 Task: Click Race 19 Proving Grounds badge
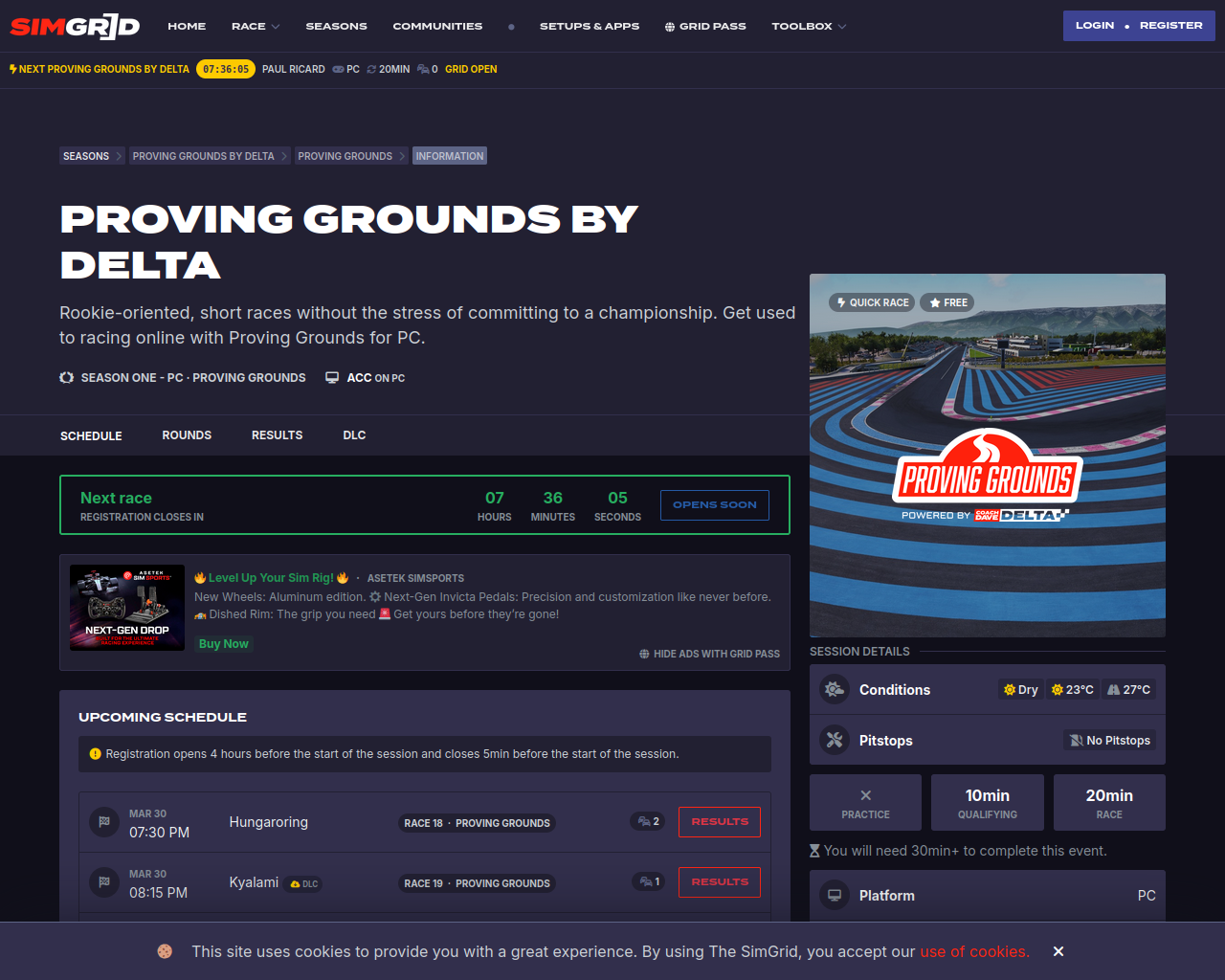click(477, 883)
